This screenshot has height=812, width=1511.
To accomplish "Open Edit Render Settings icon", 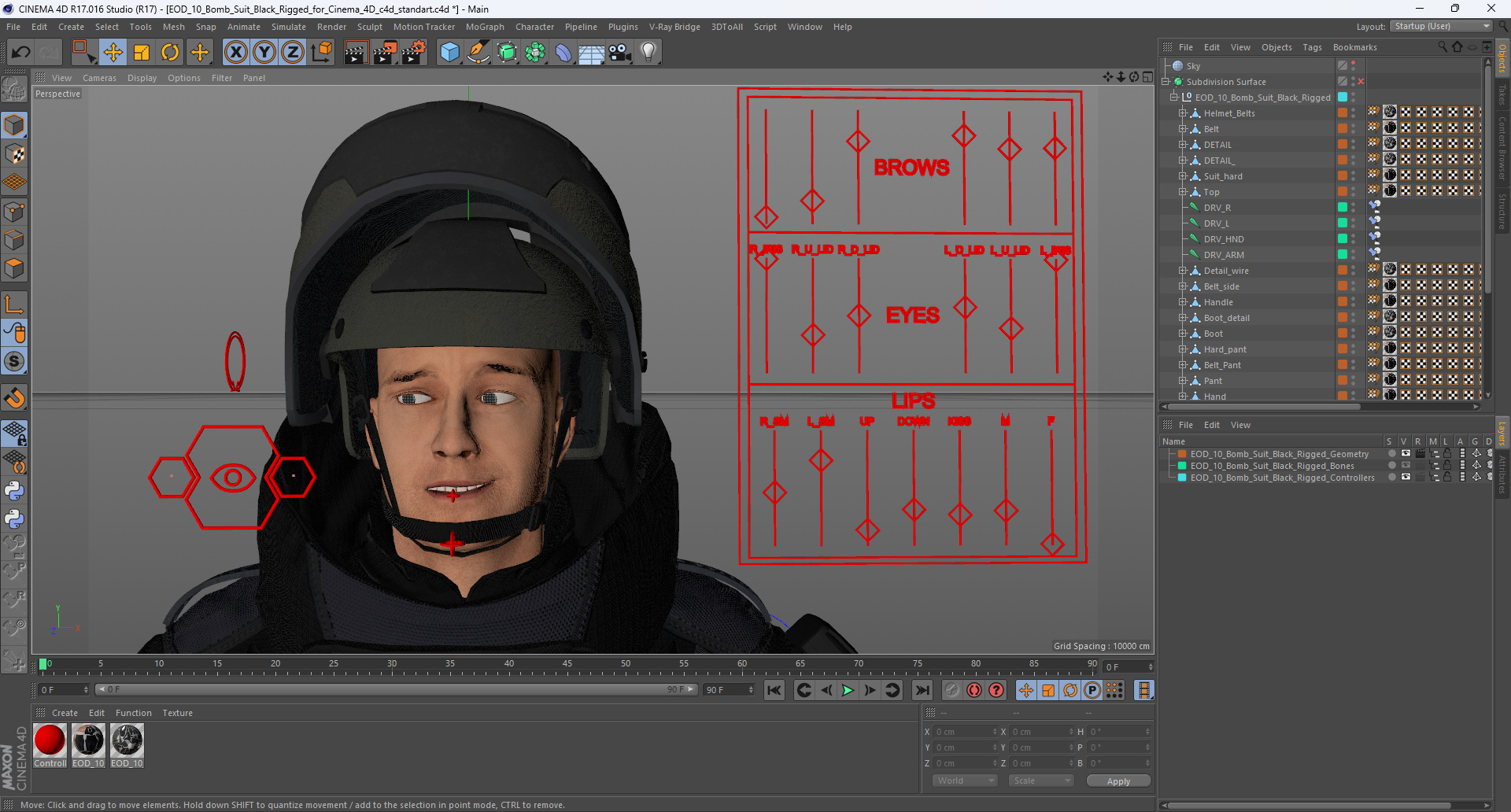I will click(x=414, y=53).
